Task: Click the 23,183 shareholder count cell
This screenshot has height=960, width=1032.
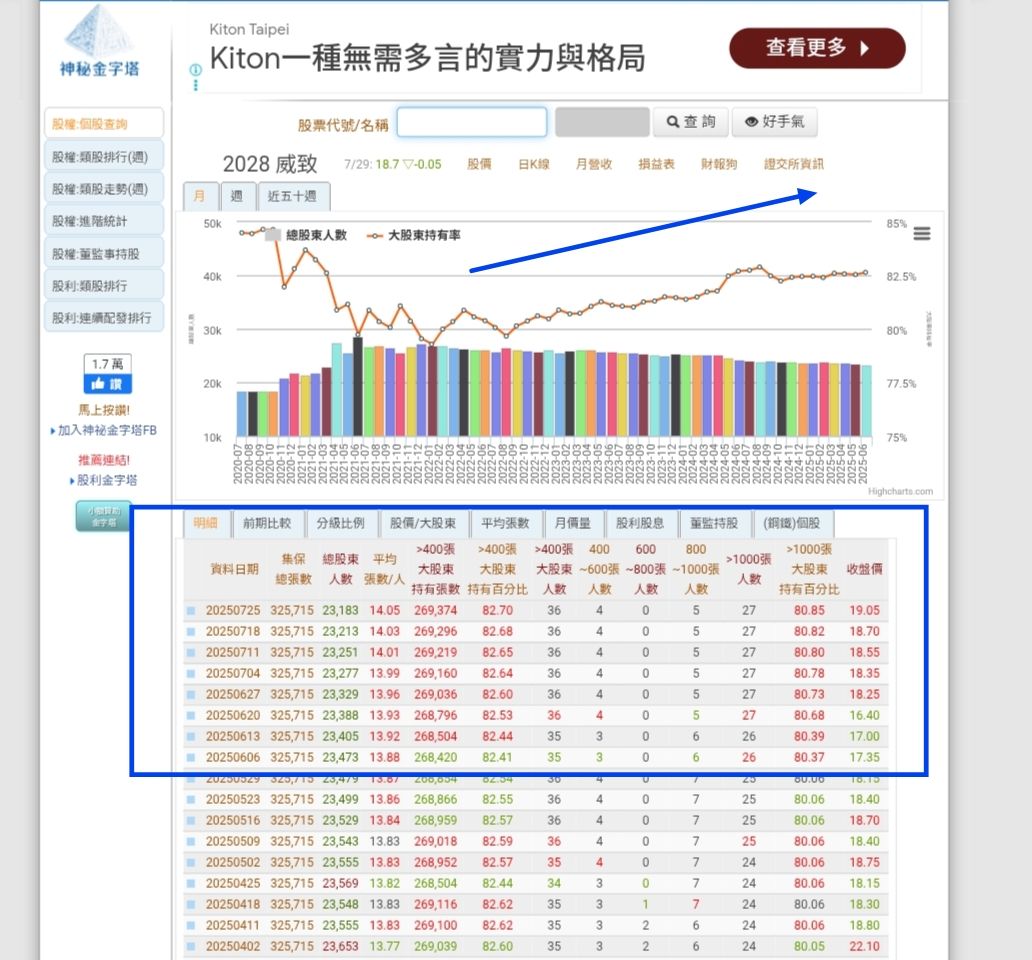Action: (340, 611)
